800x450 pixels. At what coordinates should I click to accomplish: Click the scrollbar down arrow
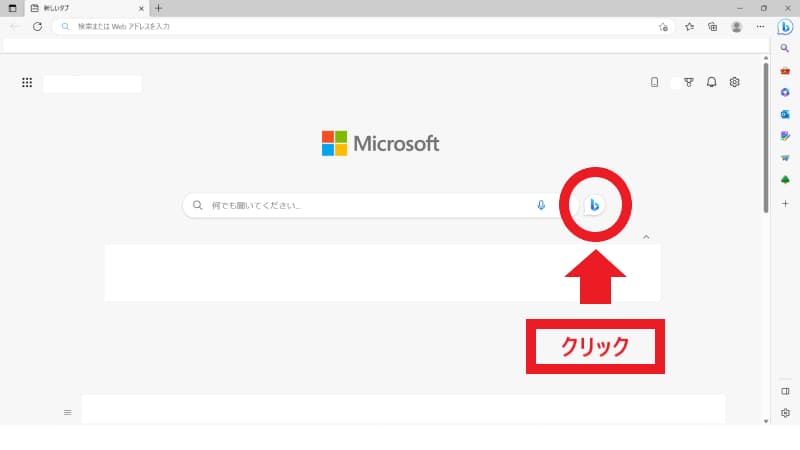[x=766, y=421]
